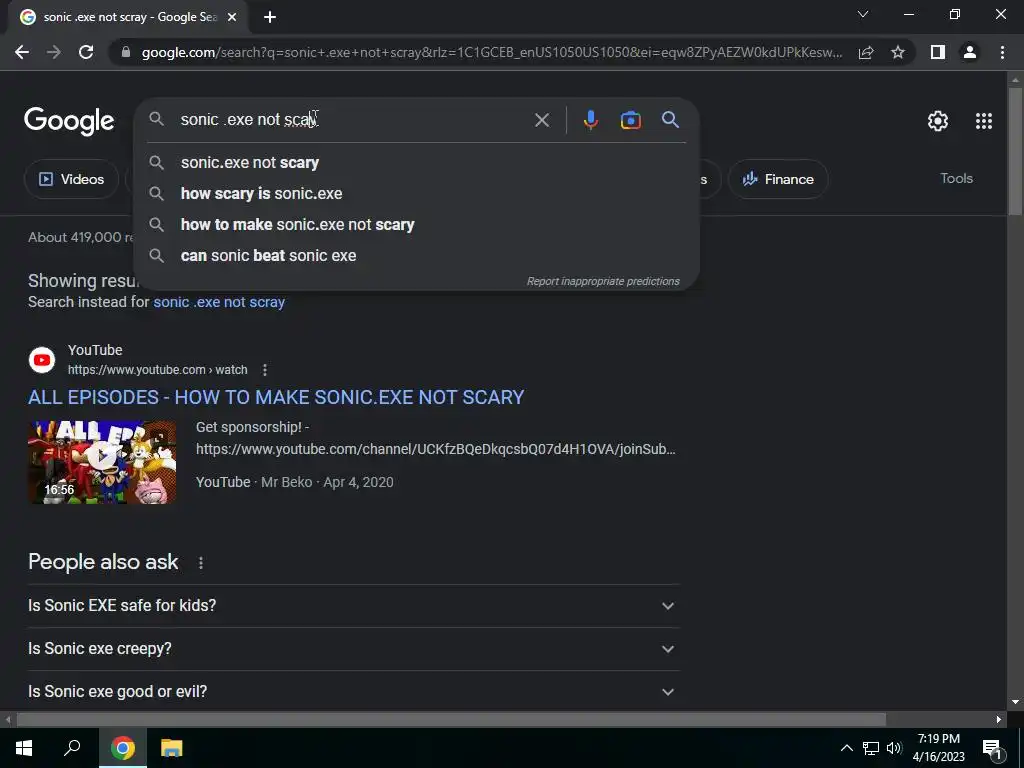
Task: Submit search with the blue magnifier icon
Action: pos(670,120)
